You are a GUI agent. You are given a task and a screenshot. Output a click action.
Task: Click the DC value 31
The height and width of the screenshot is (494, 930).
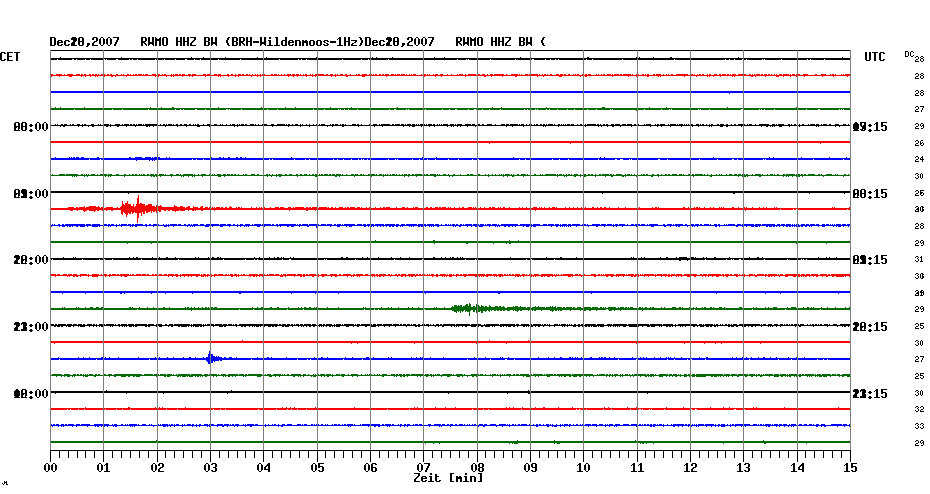click(x=919, y=259)
